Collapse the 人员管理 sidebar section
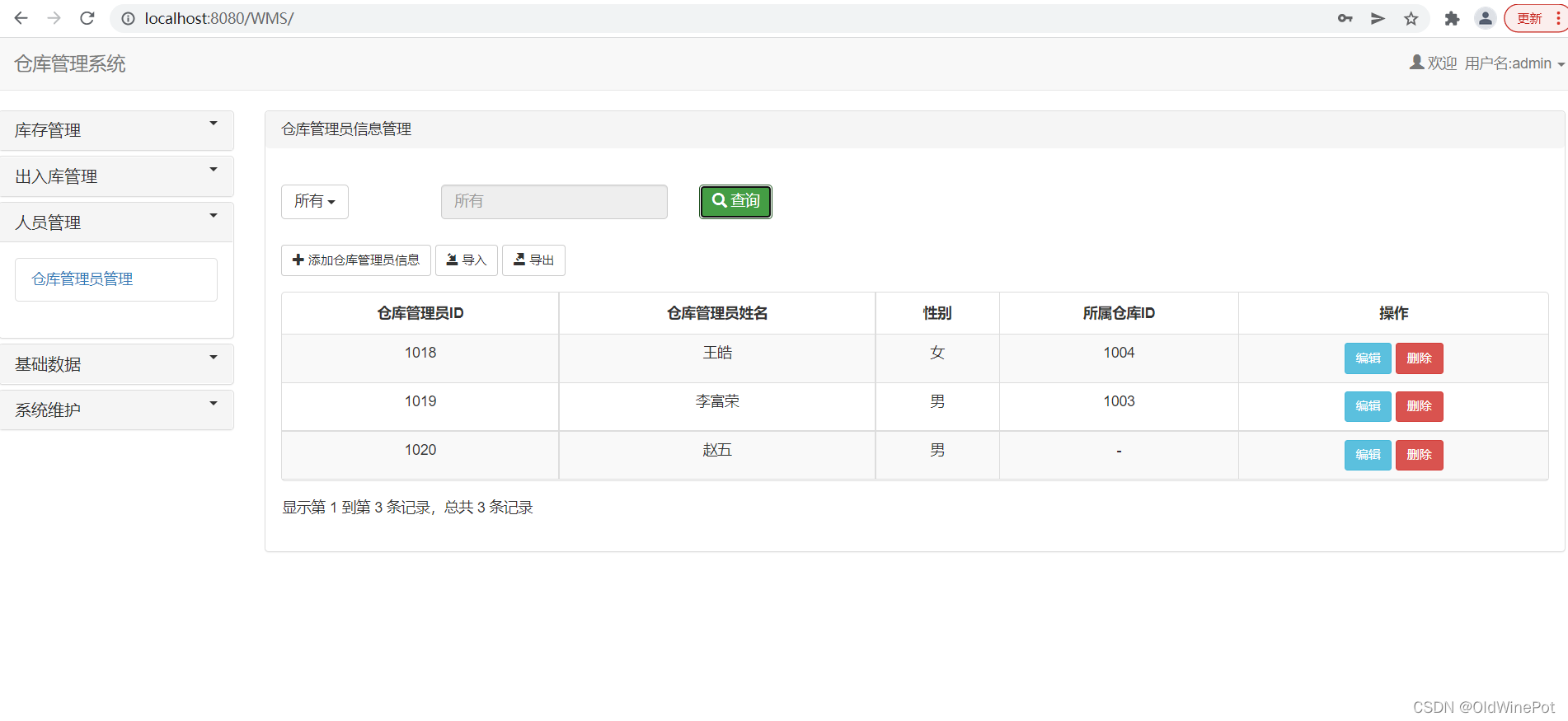The height and width of the screenshot is (721, 1568). click(x=117, y=222)
